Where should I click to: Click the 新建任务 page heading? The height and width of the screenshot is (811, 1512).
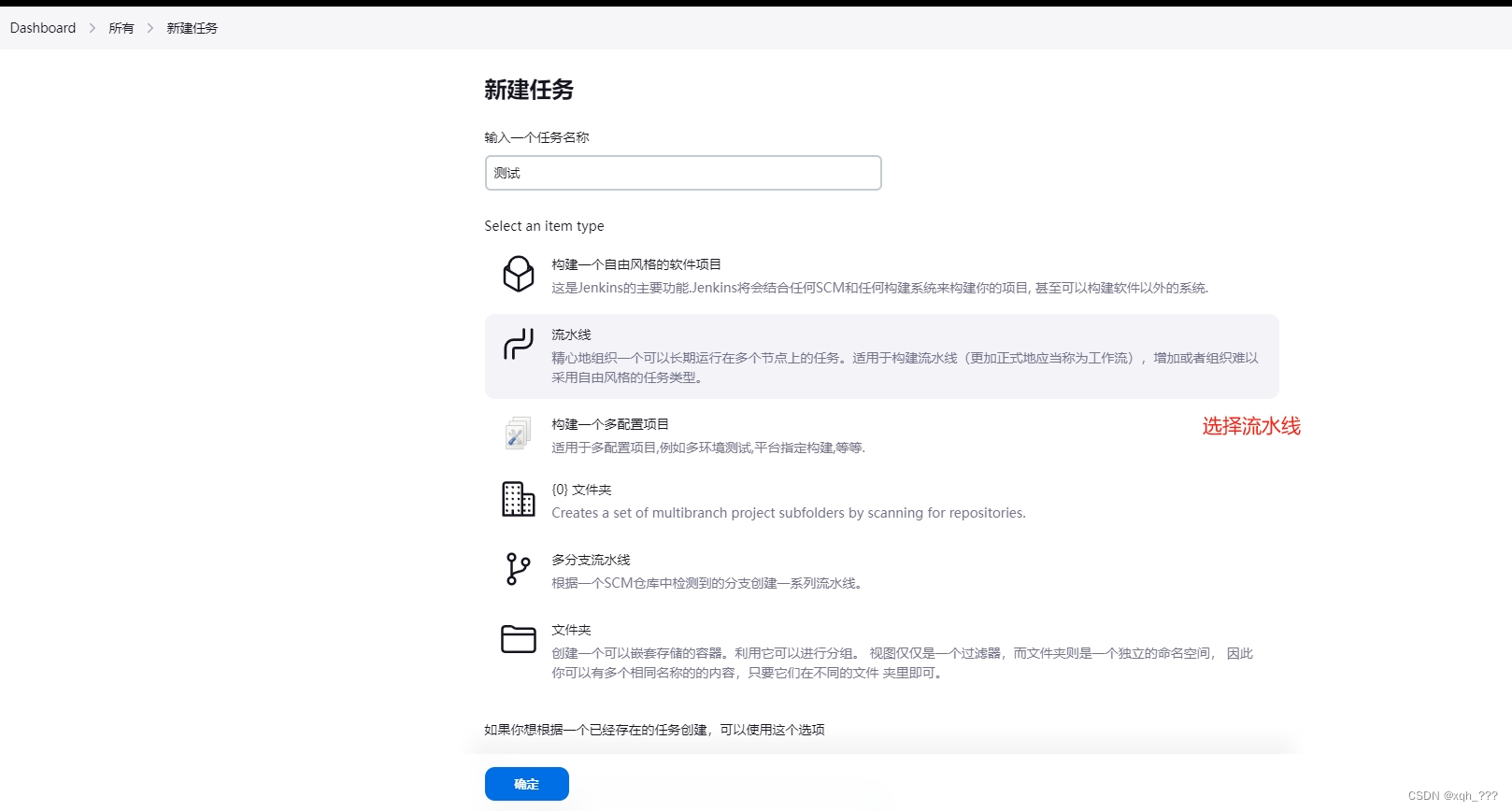tap(529, 90)
